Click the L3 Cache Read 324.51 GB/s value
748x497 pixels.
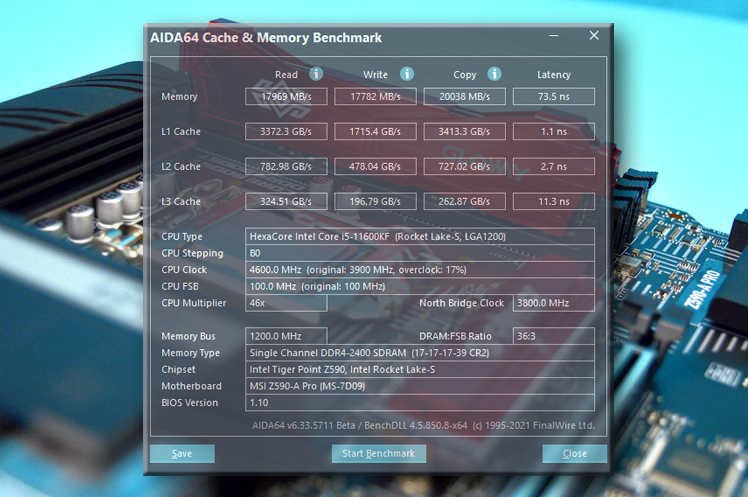[286, 201]
